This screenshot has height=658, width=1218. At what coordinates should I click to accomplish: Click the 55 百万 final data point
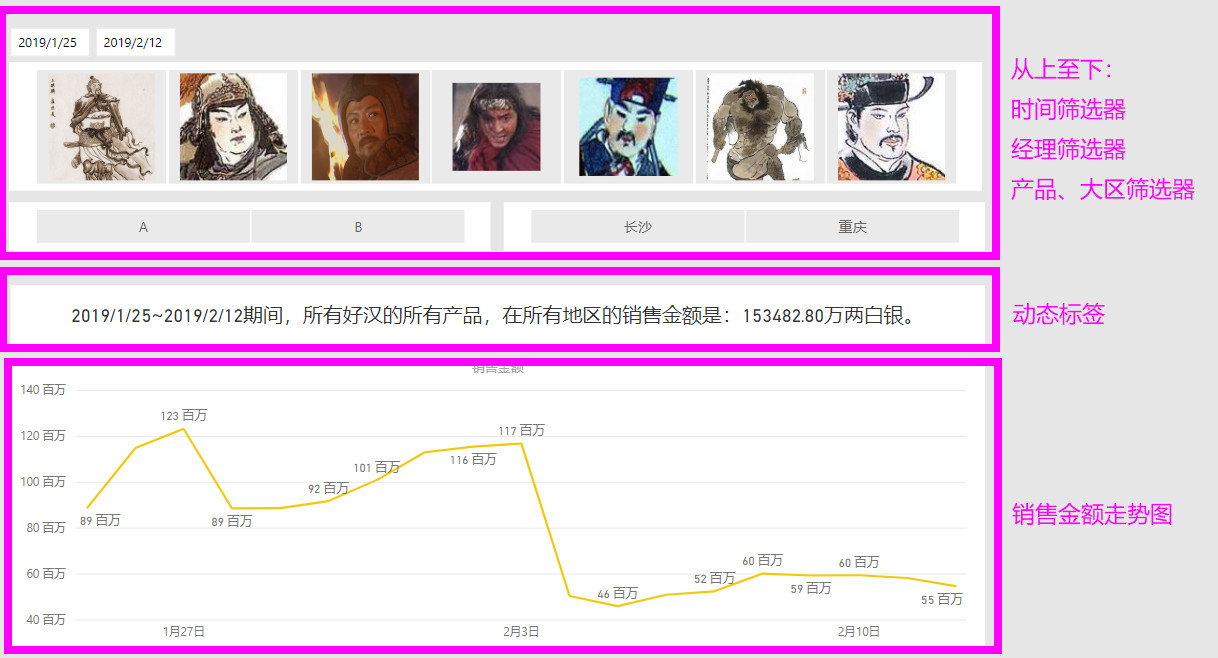[955, 586]
